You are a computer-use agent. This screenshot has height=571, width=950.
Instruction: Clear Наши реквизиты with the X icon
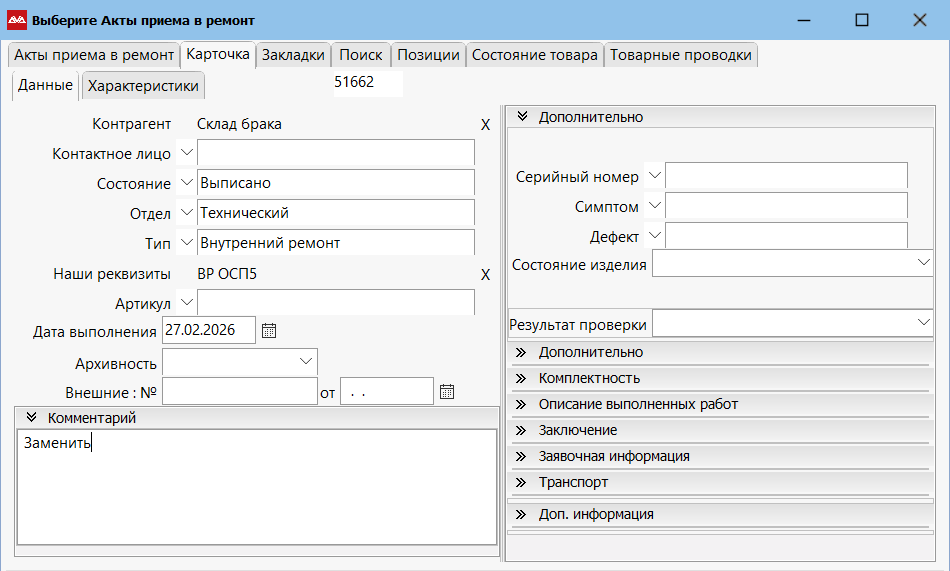[x=485, y=275]
